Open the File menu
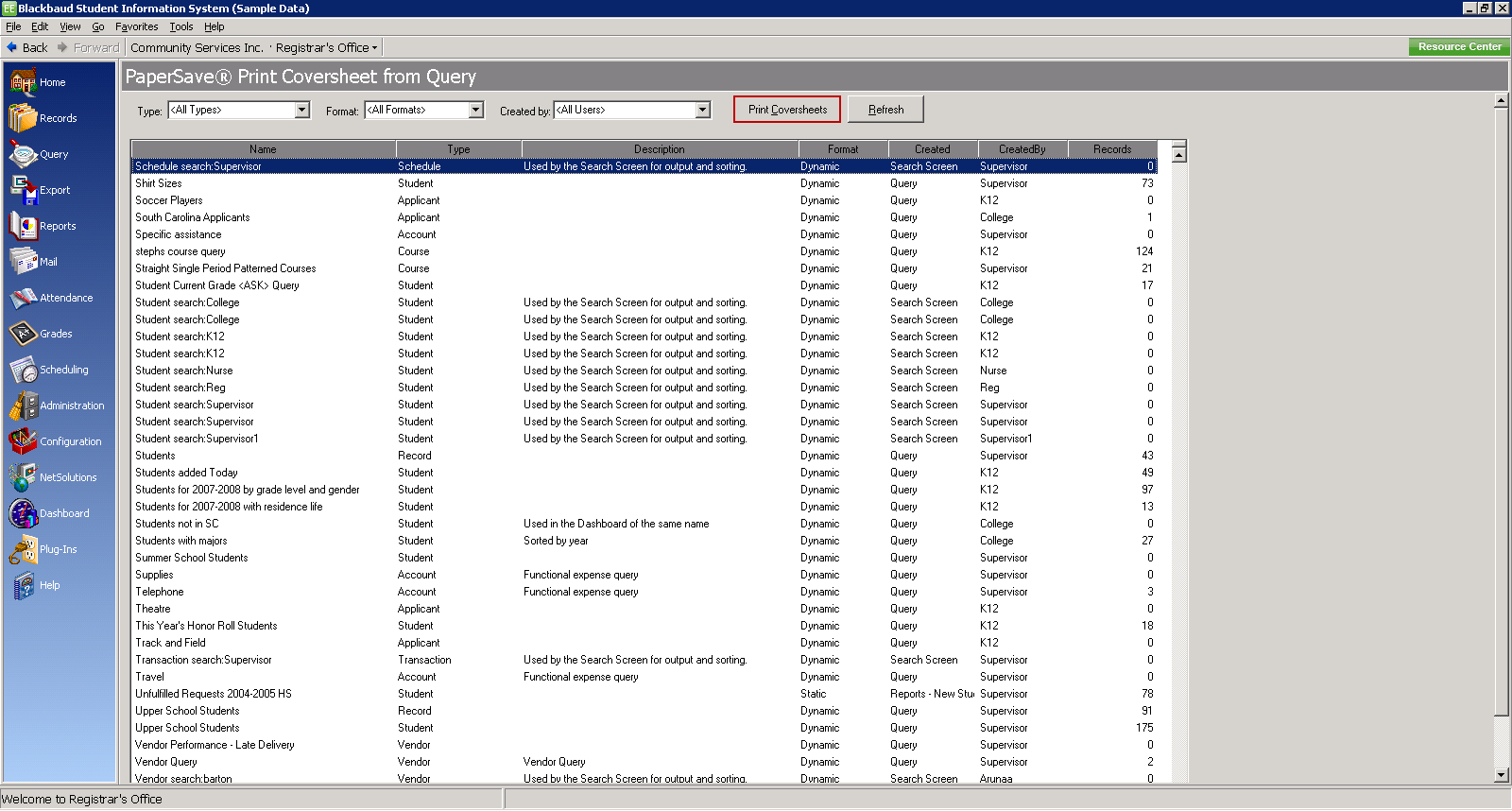Viewport: 1512px width, 811px height. point(13,26)
